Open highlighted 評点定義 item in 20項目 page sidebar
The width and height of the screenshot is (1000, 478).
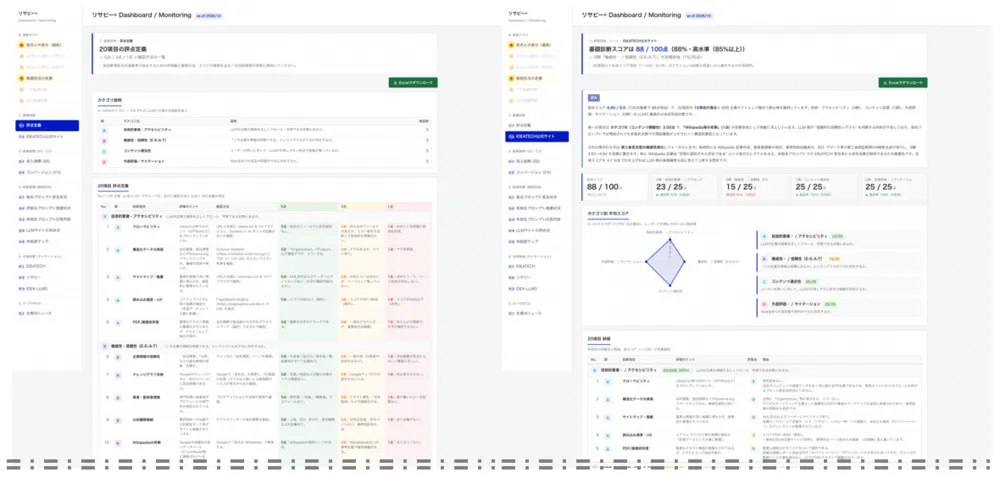[47, 126]
